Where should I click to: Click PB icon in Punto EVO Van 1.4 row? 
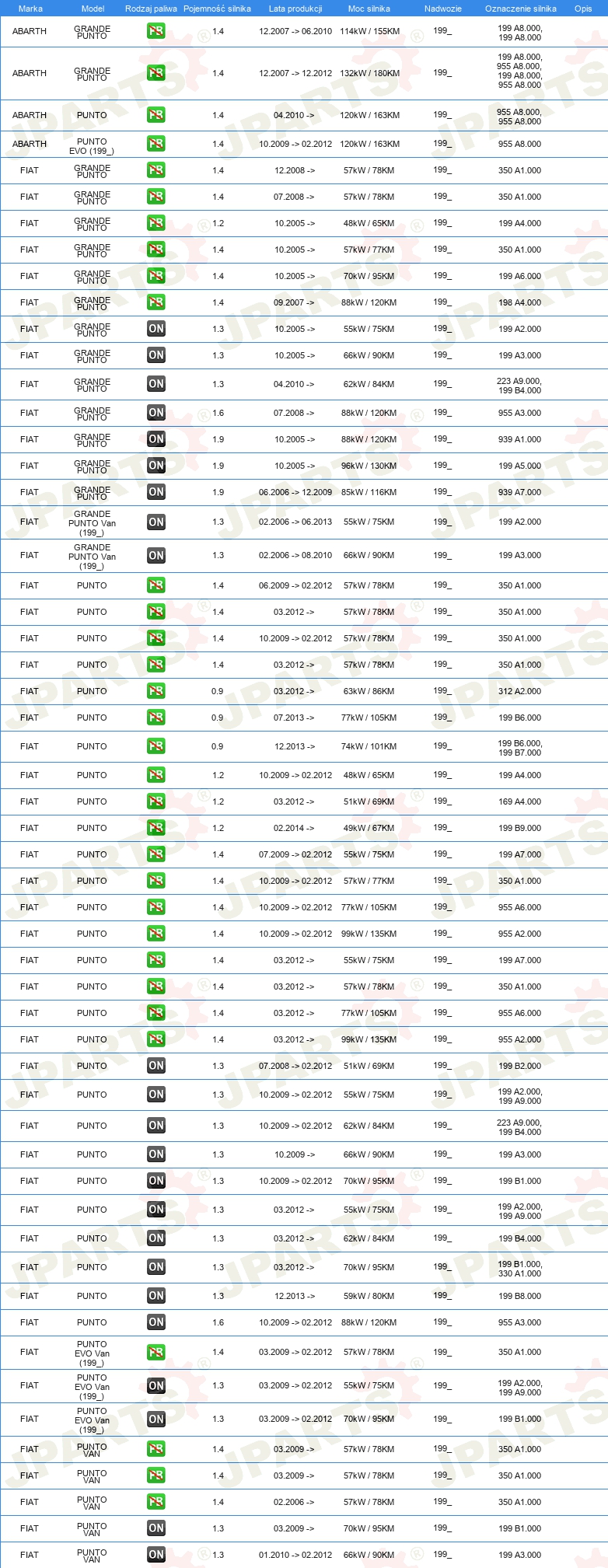pyautogui.click(x=156, y=1353)
